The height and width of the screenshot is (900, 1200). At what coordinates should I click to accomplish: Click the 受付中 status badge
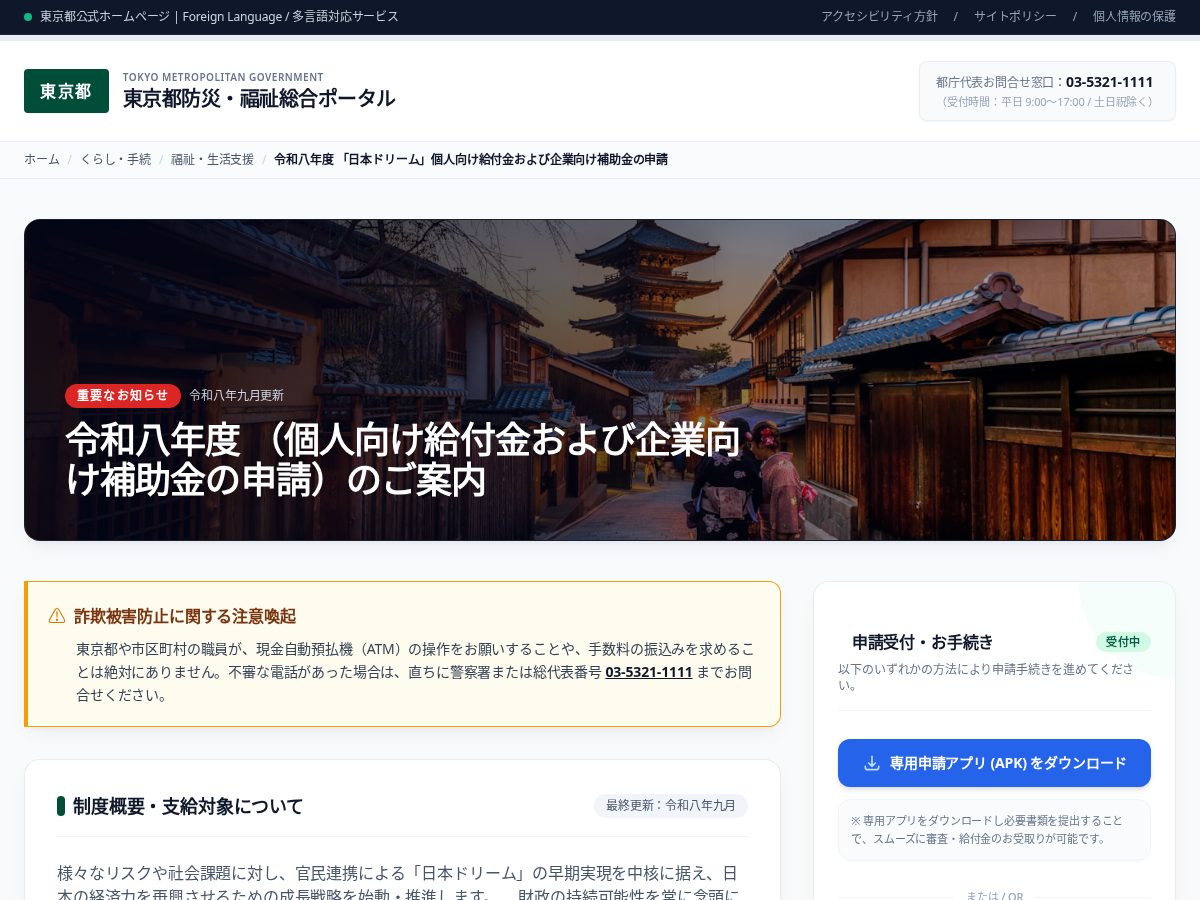1123,642
